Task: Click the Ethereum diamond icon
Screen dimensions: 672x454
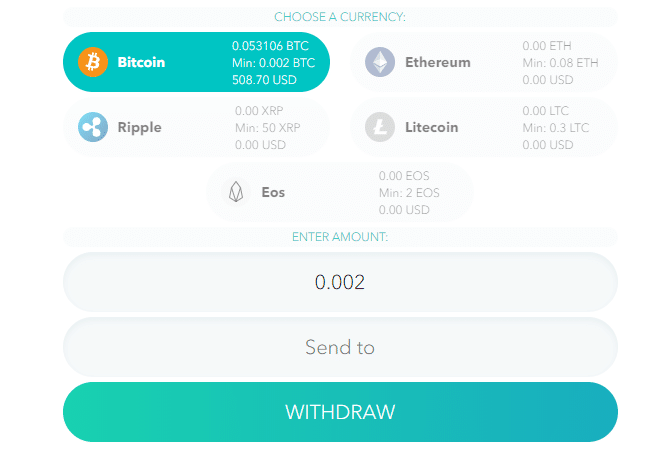Action: 380,62
